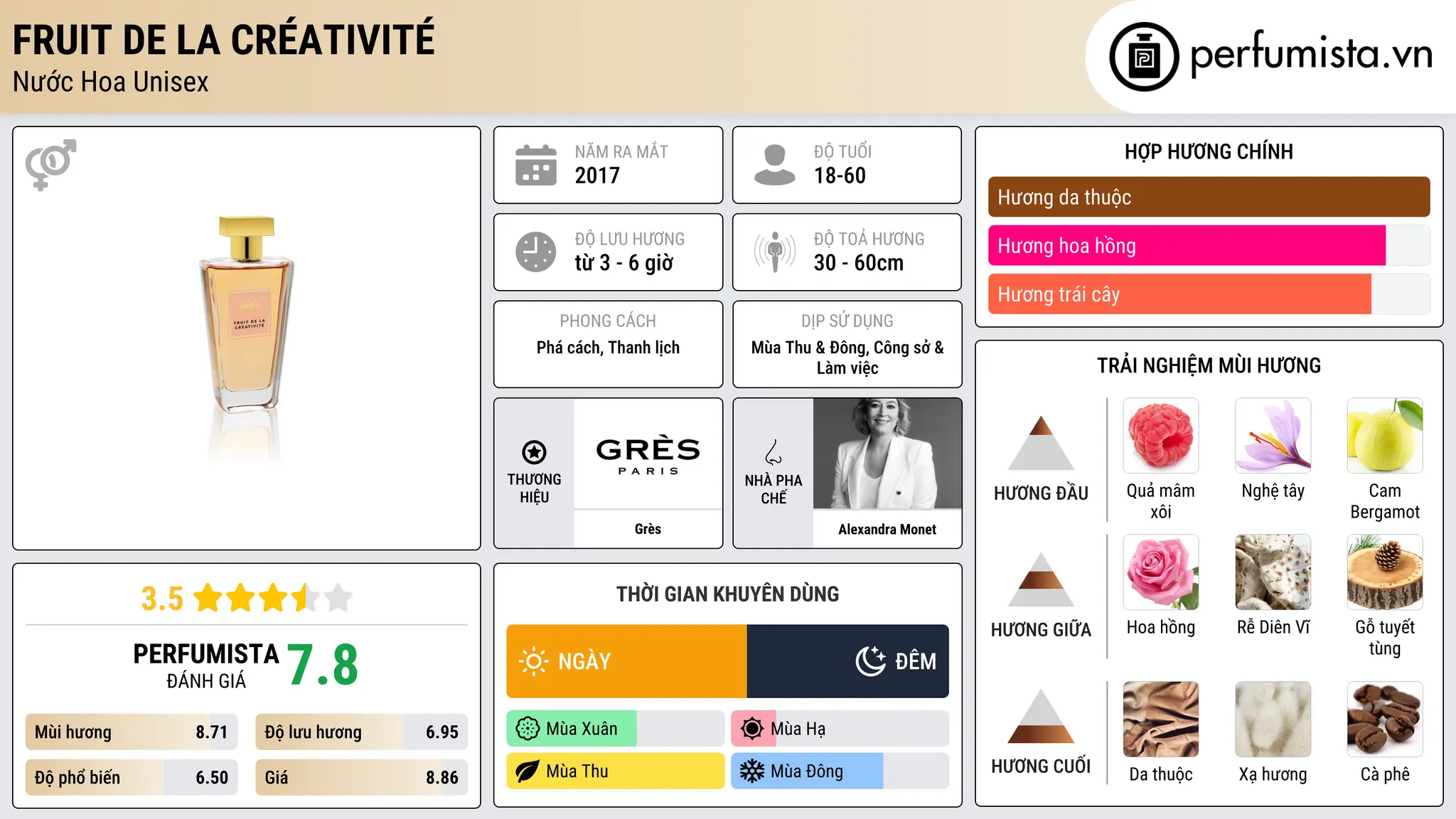Click the Mùi hương 8.71 score bar
This screenshot has width=1456, height=819.
click(132, 732)
